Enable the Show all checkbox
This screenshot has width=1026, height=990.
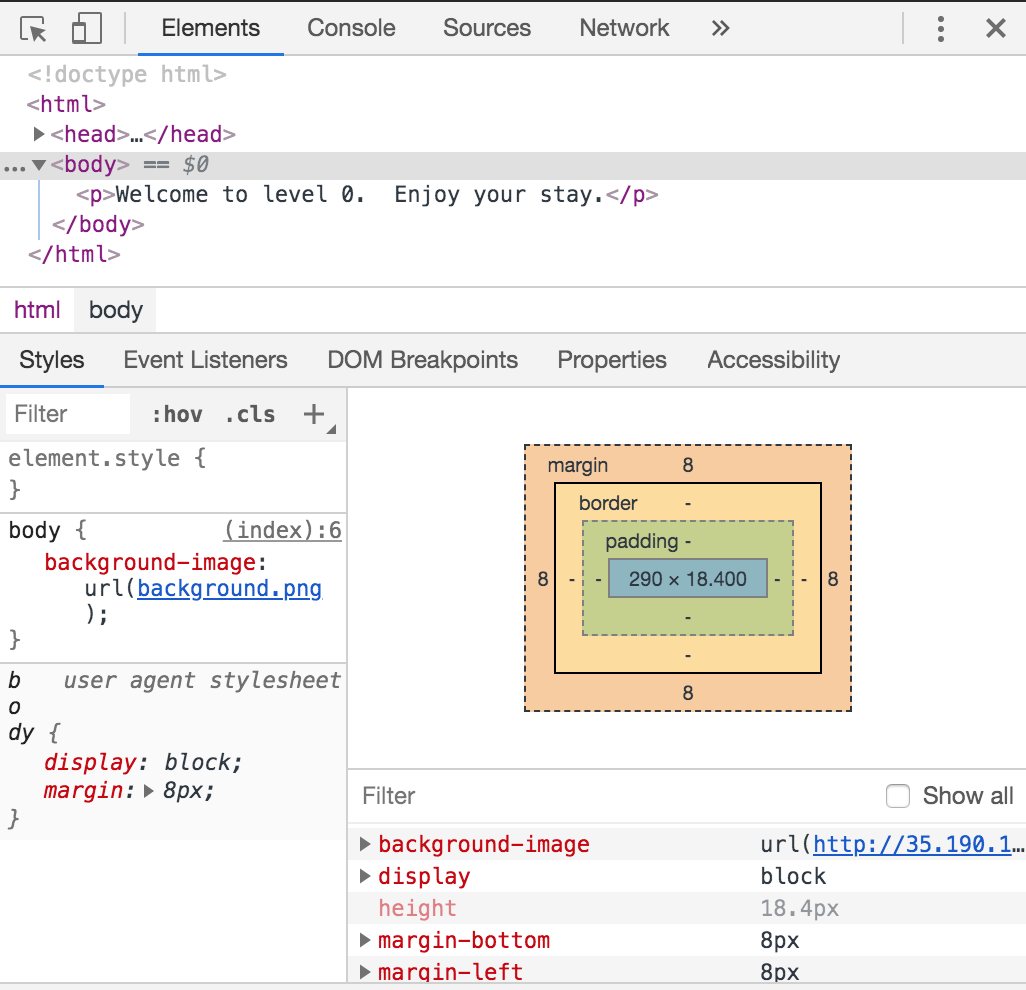point(897,796)
